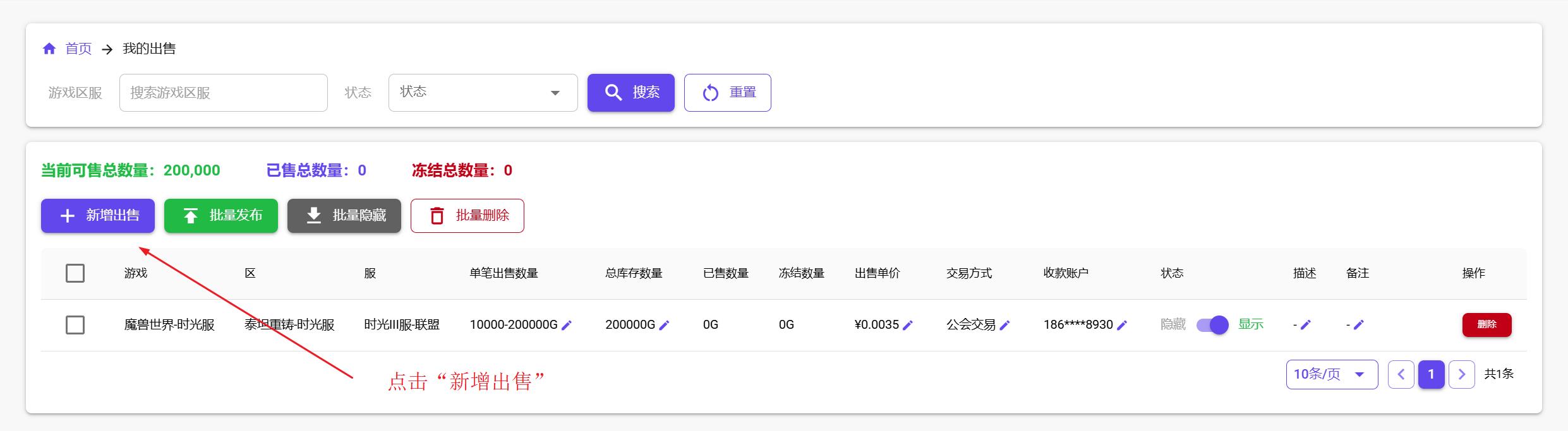
Task: Go to next page arrow
Action: [x=1461, y=374]
